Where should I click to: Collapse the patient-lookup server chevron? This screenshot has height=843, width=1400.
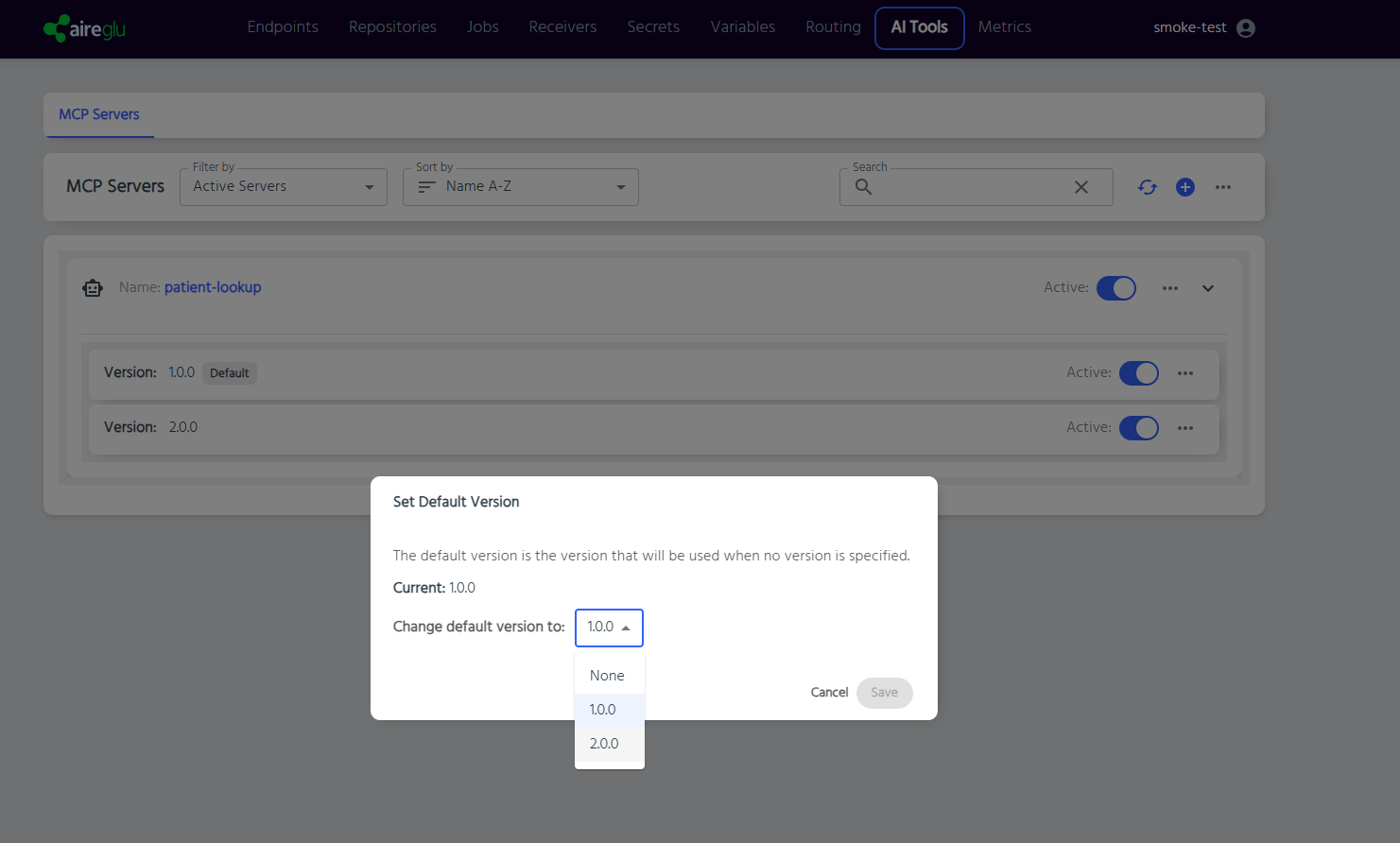[1207, 288]
